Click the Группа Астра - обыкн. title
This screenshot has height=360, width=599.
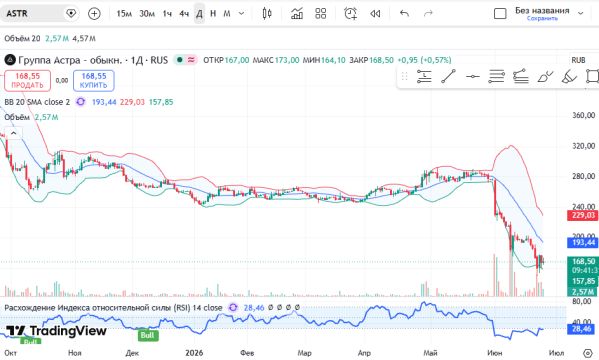tap(70, 60)
